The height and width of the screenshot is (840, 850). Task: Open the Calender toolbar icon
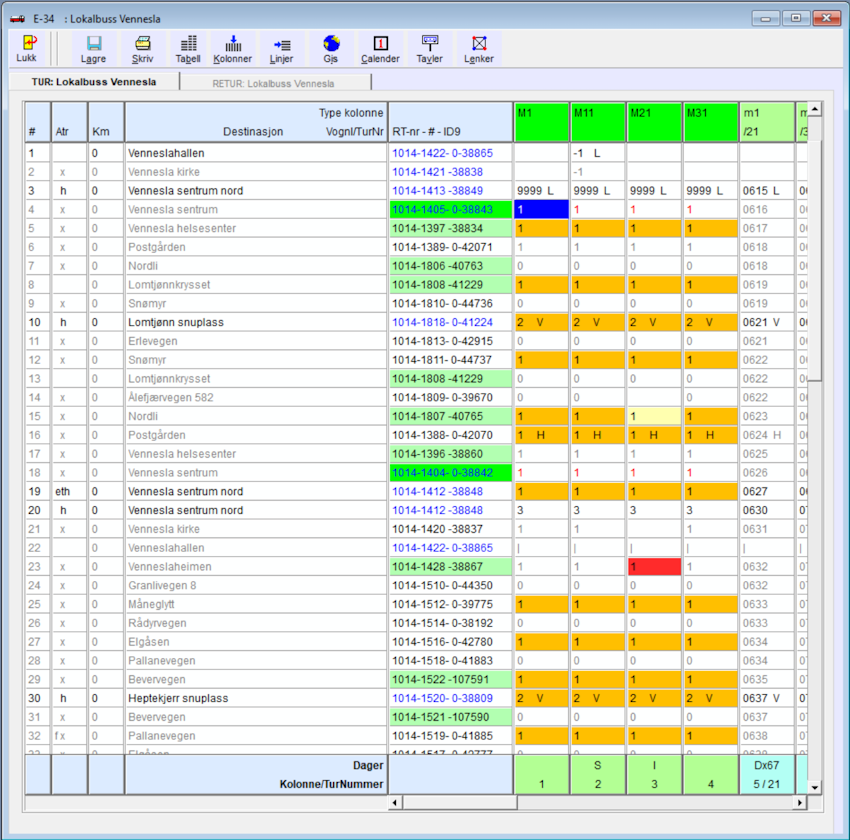380,44
